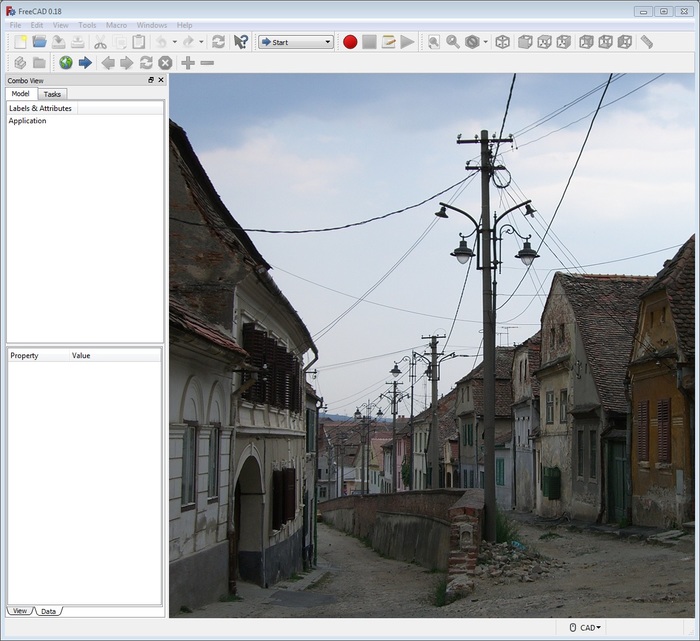The width and height of the screenshot is (700, 641).
Task: Click the Measure distance ruler icon
Action: point(647,42)
